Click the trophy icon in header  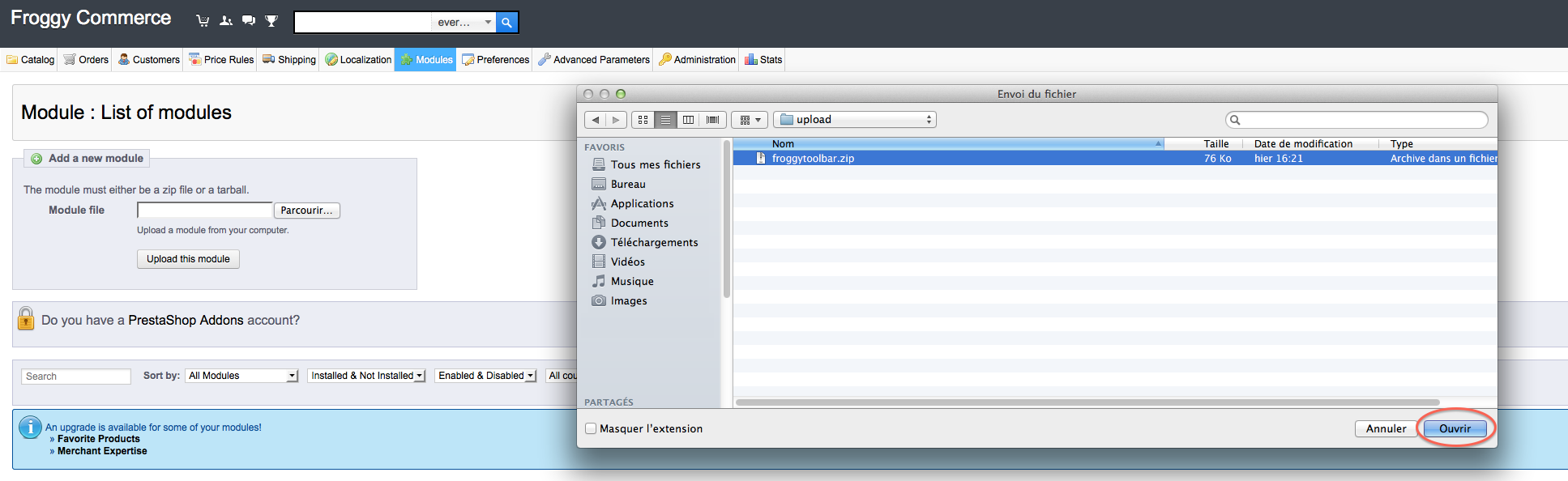[271, 21]
